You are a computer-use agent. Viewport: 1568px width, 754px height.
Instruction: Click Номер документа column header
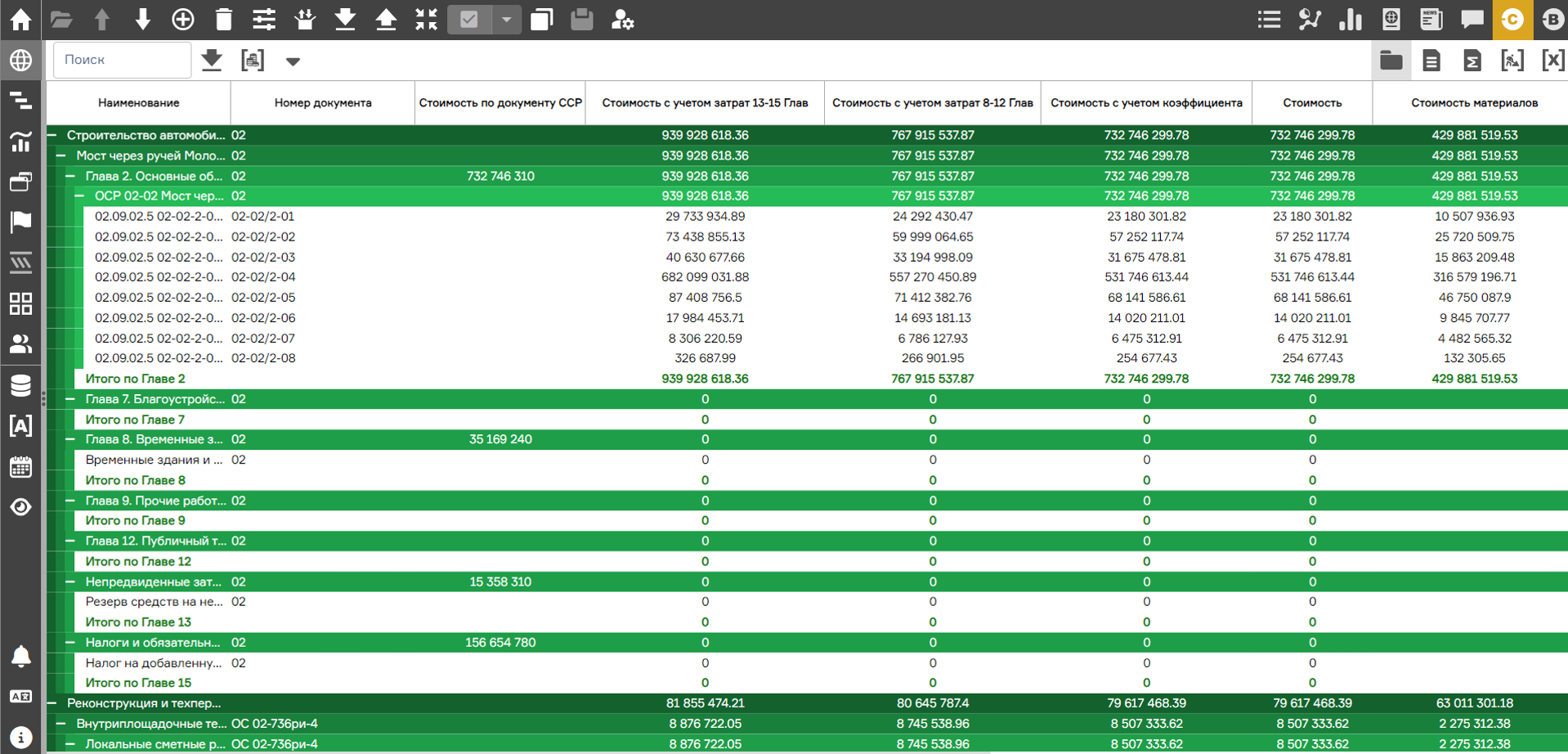coord(323,103)
